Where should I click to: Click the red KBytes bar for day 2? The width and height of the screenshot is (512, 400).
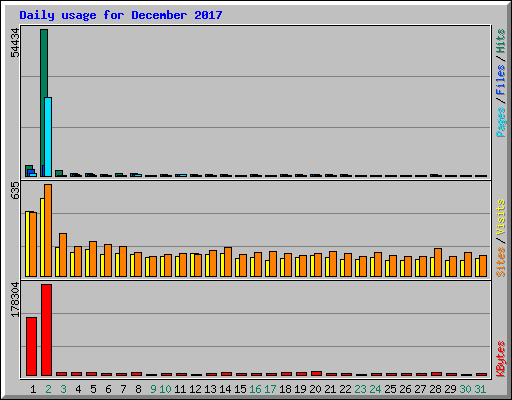46,330
